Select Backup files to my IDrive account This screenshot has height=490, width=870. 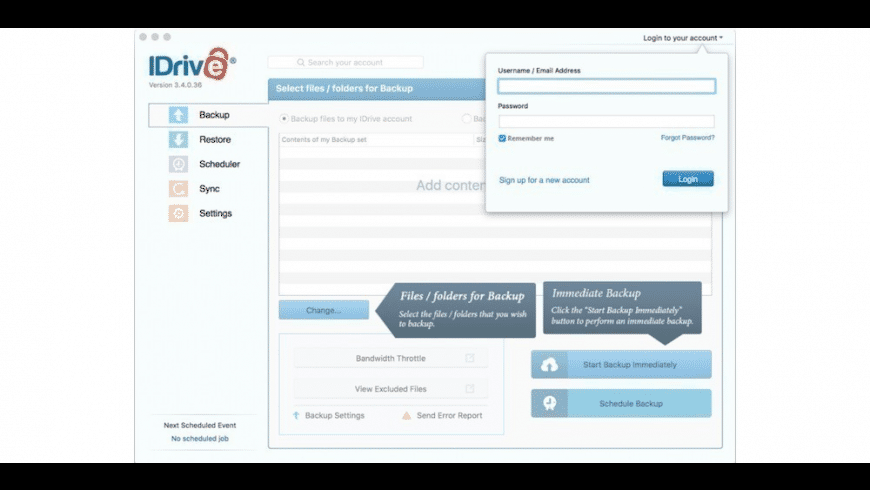click(x=284, y=119)
